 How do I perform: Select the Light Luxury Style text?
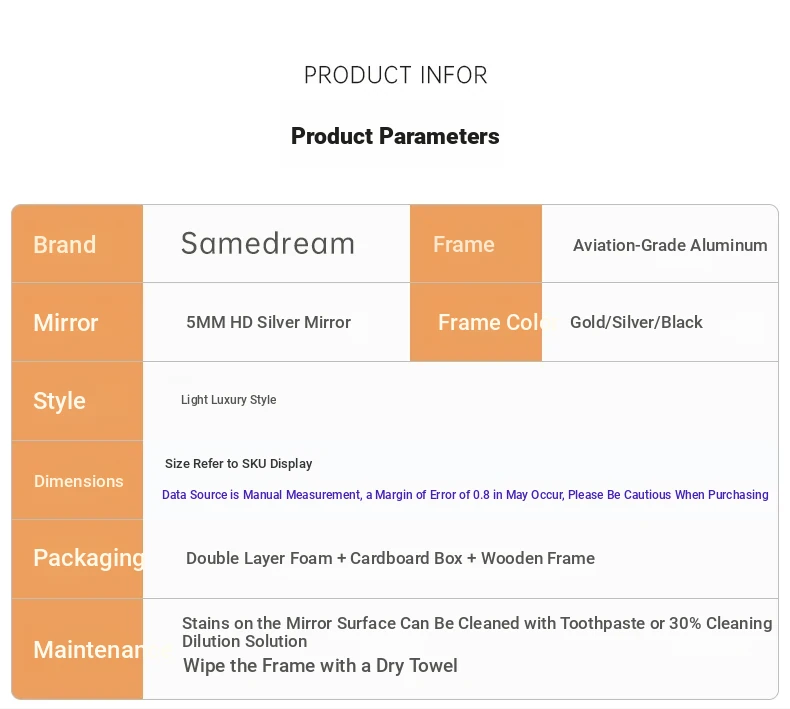(228, 400)
